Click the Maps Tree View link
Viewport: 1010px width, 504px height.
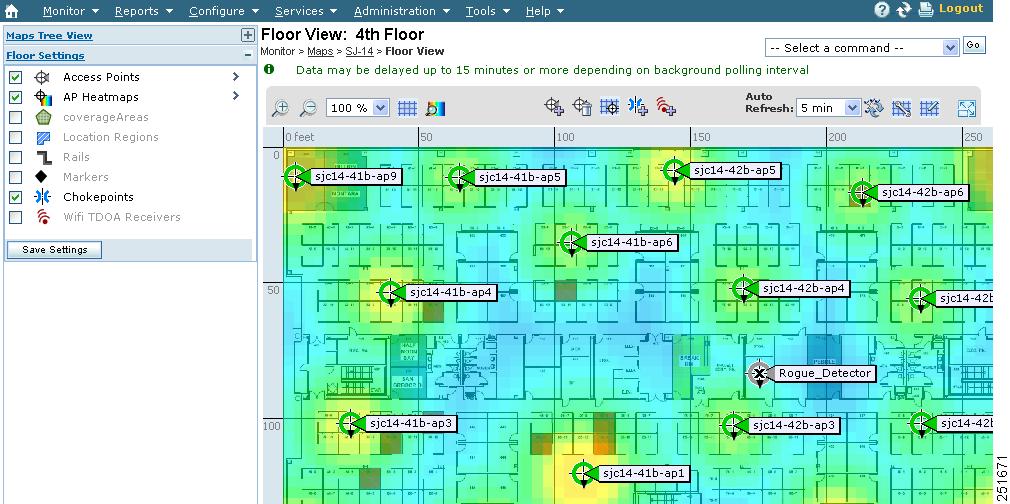[49, 35]
